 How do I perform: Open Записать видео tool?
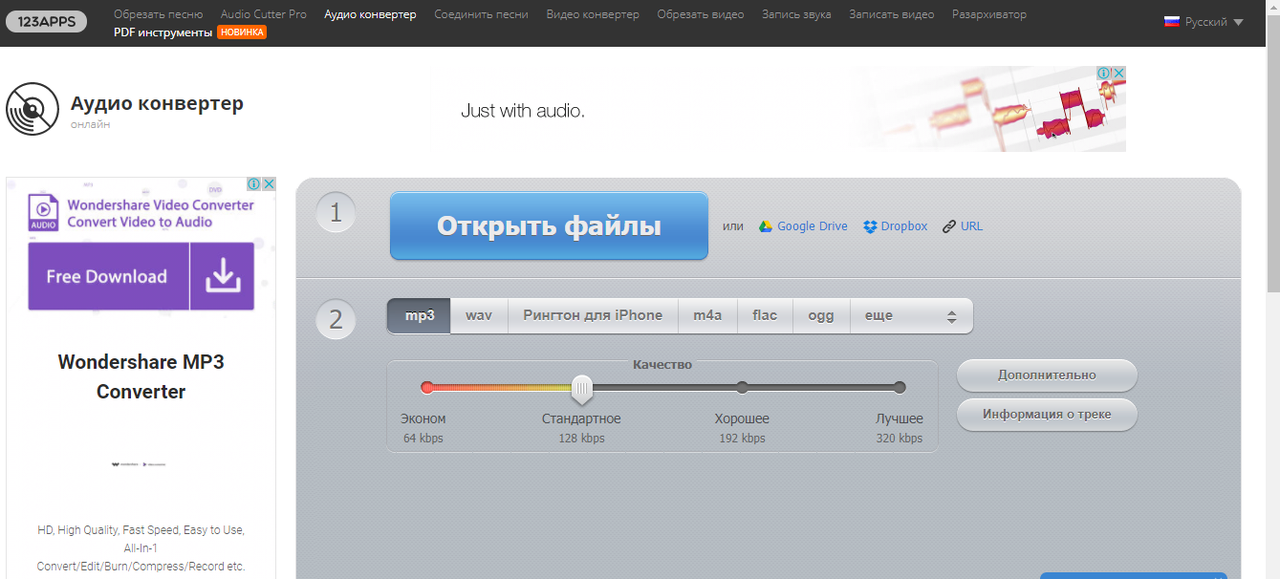(x=892, y=14)
